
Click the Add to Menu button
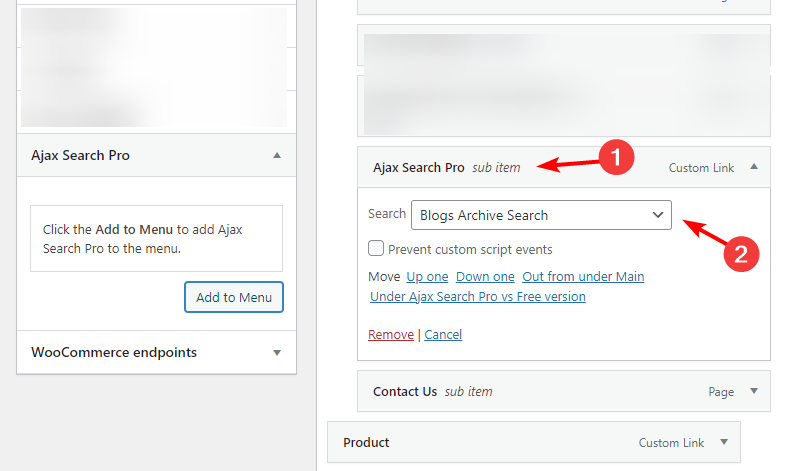click(x=234, y=297)
